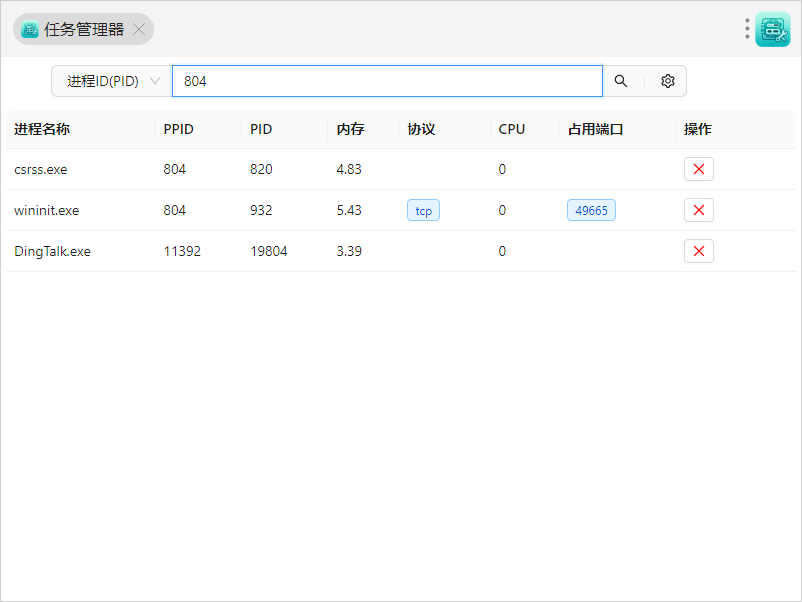Select the 任务管理器 tab
Image resolution: width=802 pixels, height=602 pixels.
tap(83, 29)
